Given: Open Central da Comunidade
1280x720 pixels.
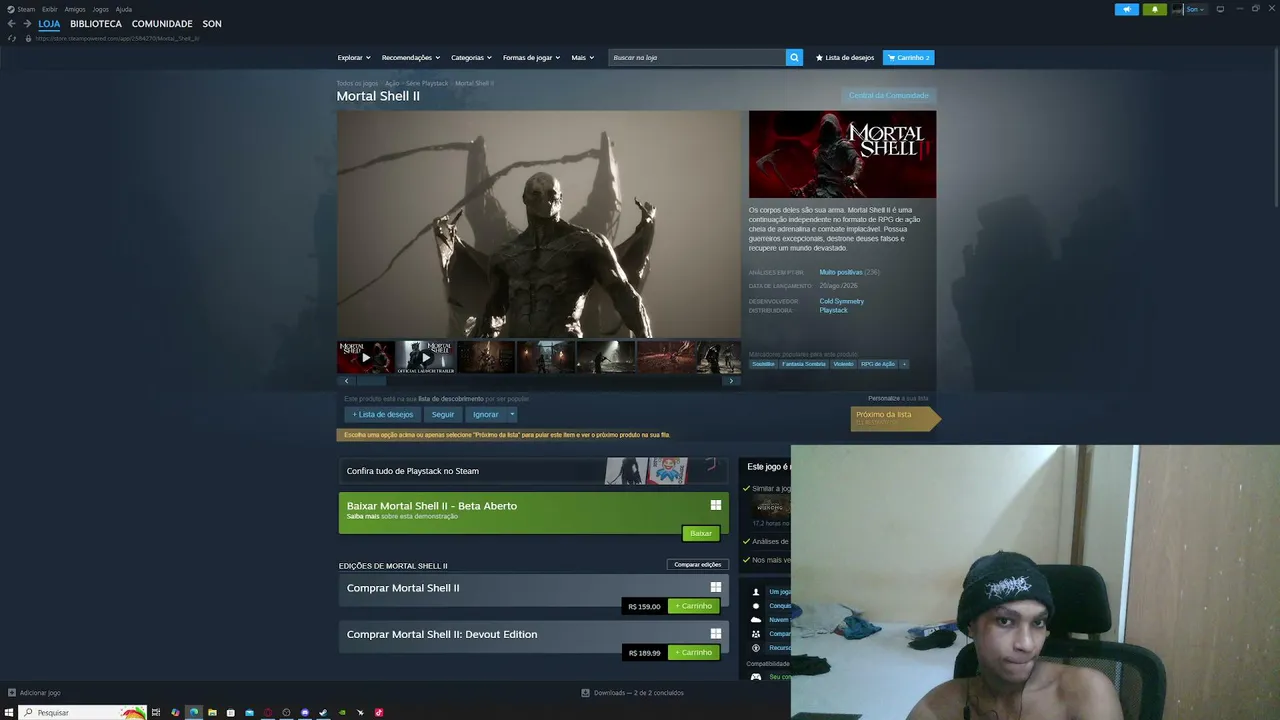Looking at the screenshot, I should [x=889, y=96].
